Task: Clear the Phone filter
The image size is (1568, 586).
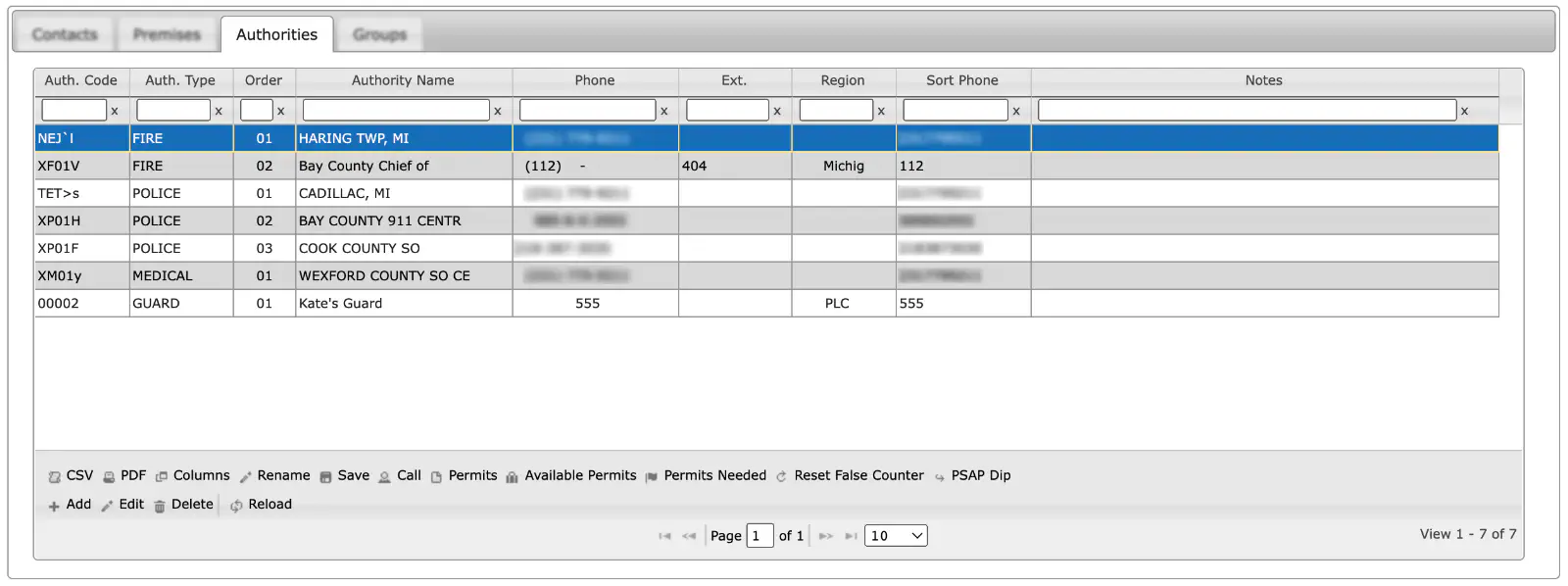Action: coord(664,112)
